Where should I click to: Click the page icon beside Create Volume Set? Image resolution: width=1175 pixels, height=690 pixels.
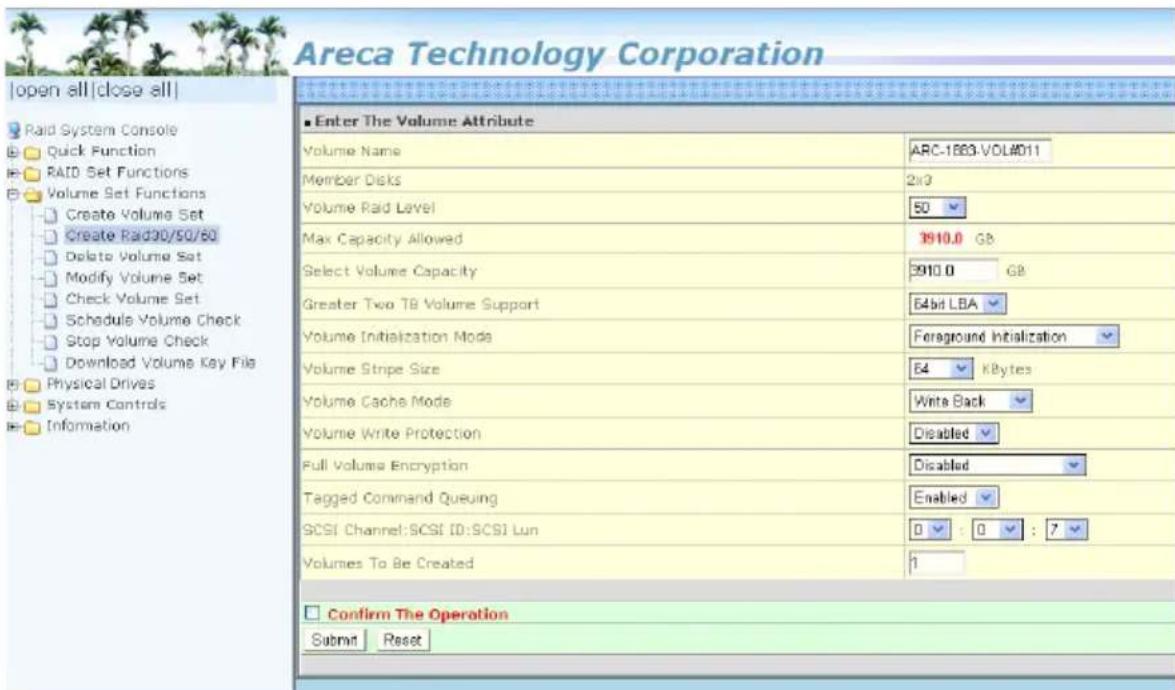click(x=50, y=216)
